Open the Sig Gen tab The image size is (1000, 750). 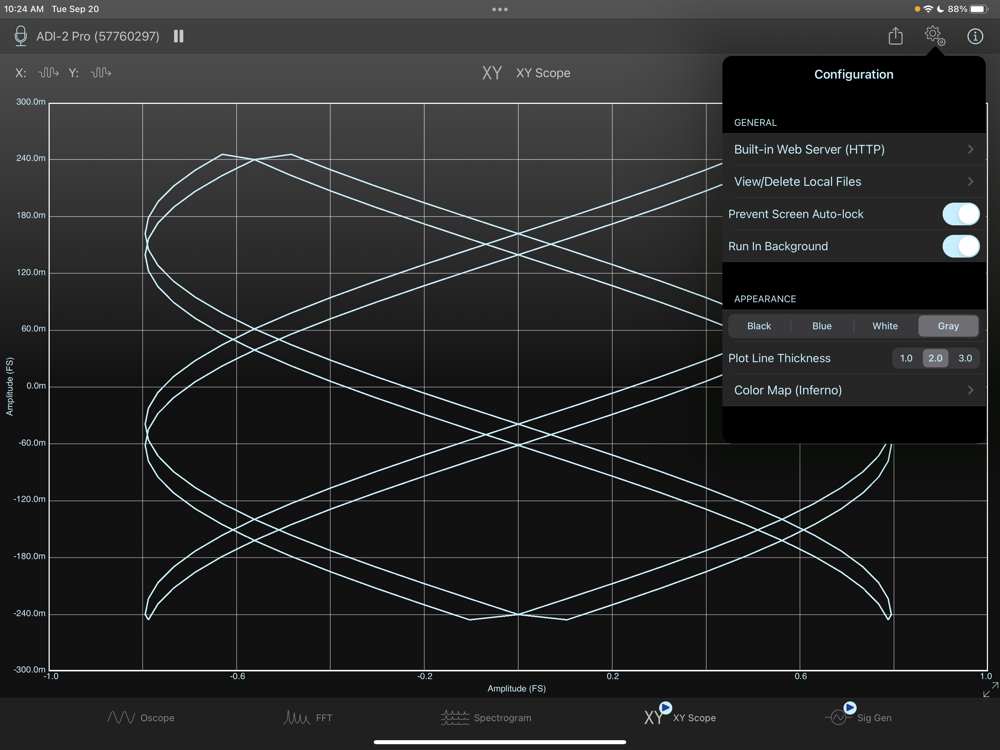click(859, 718)
